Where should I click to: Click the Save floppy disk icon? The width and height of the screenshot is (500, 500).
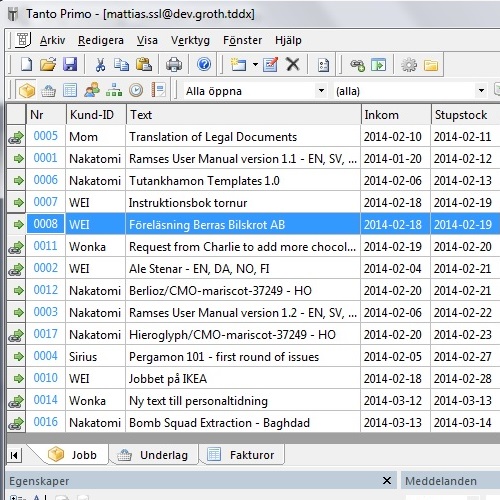[70, 64]
